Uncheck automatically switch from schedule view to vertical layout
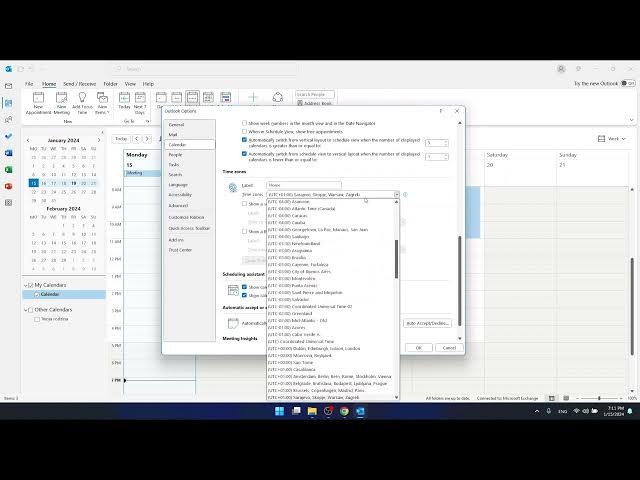The height and width of the screenshot is (480, 640). [x=244, y=154]
